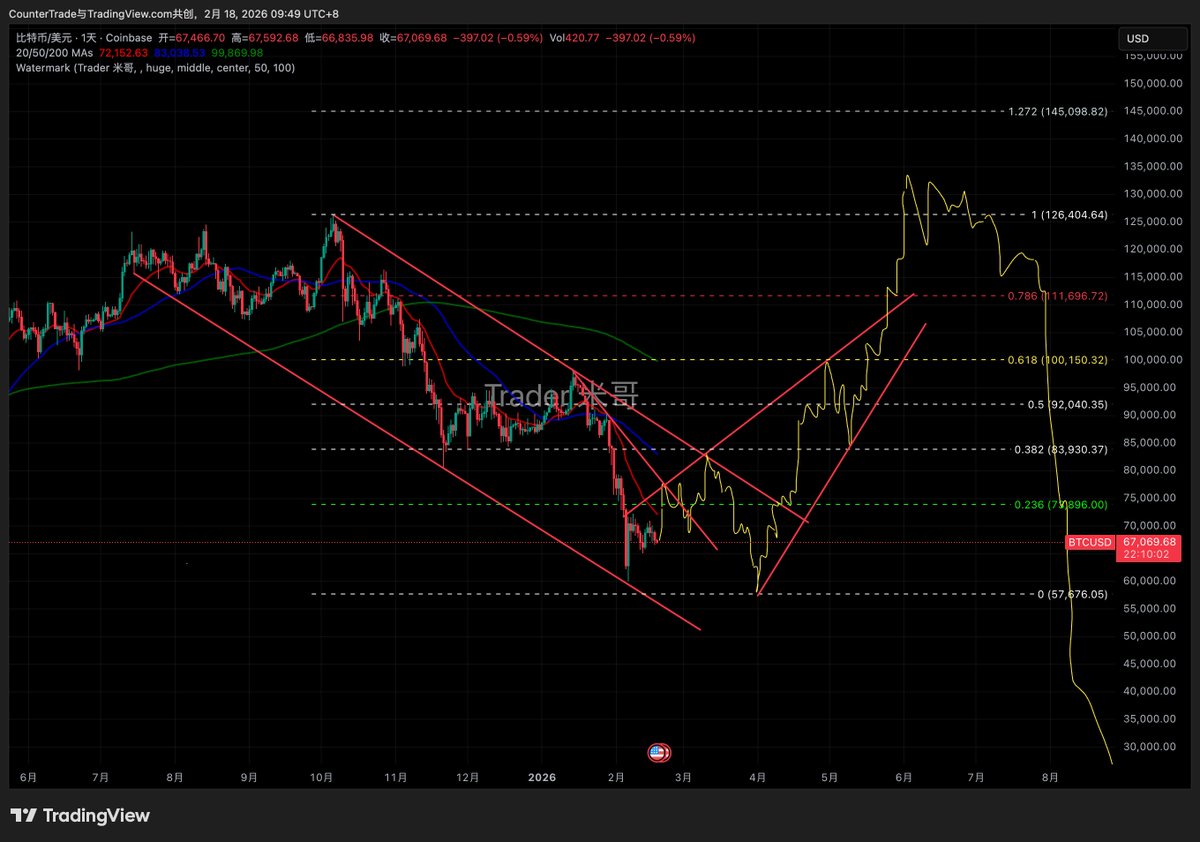Screen dimensions: 1200x842
Task: Click the BTCUSD symbol label on price axis
Action: (1089, 542)
